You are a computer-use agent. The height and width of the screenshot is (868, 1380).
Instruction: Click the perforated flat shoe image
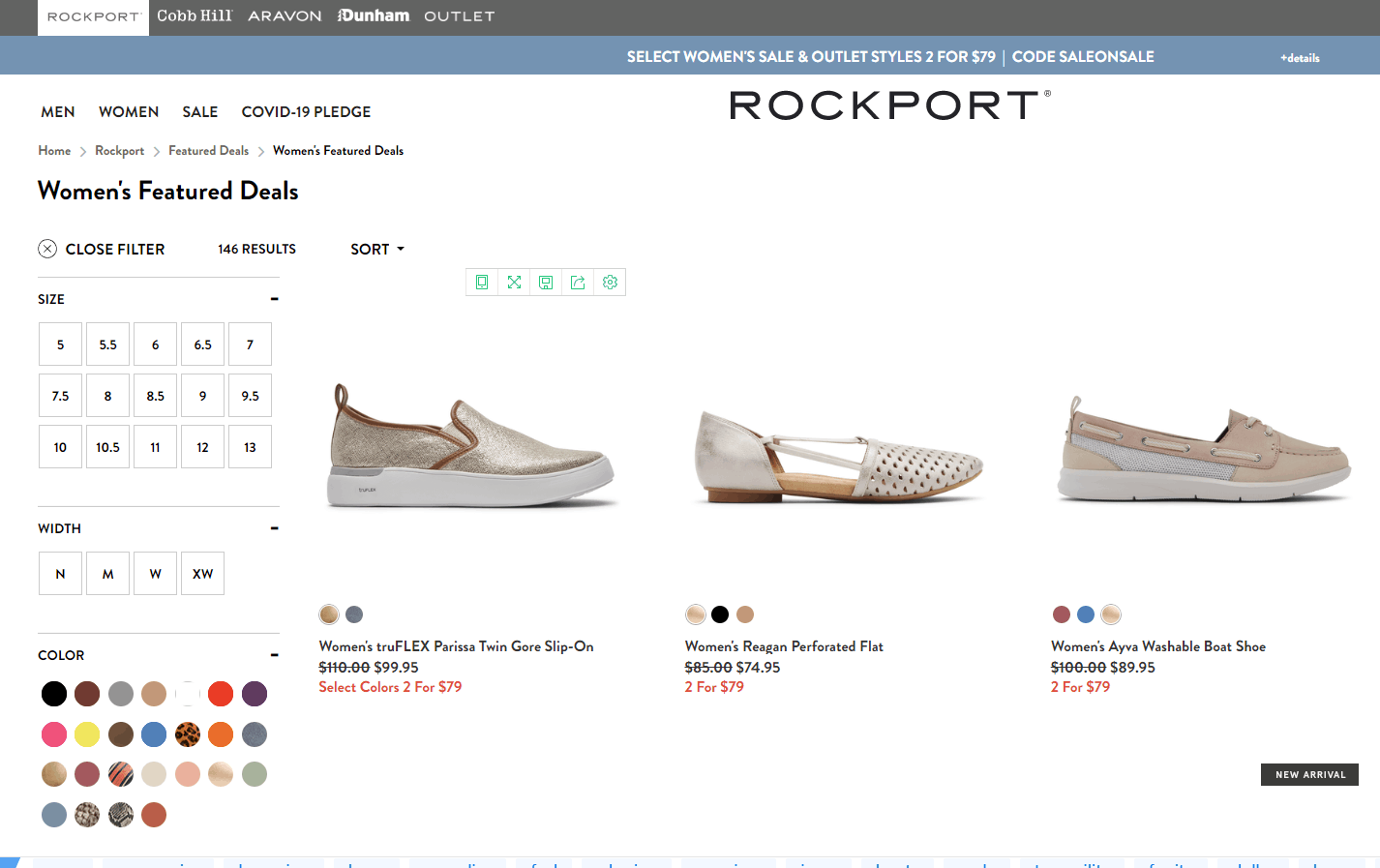(x=838, y=457)
